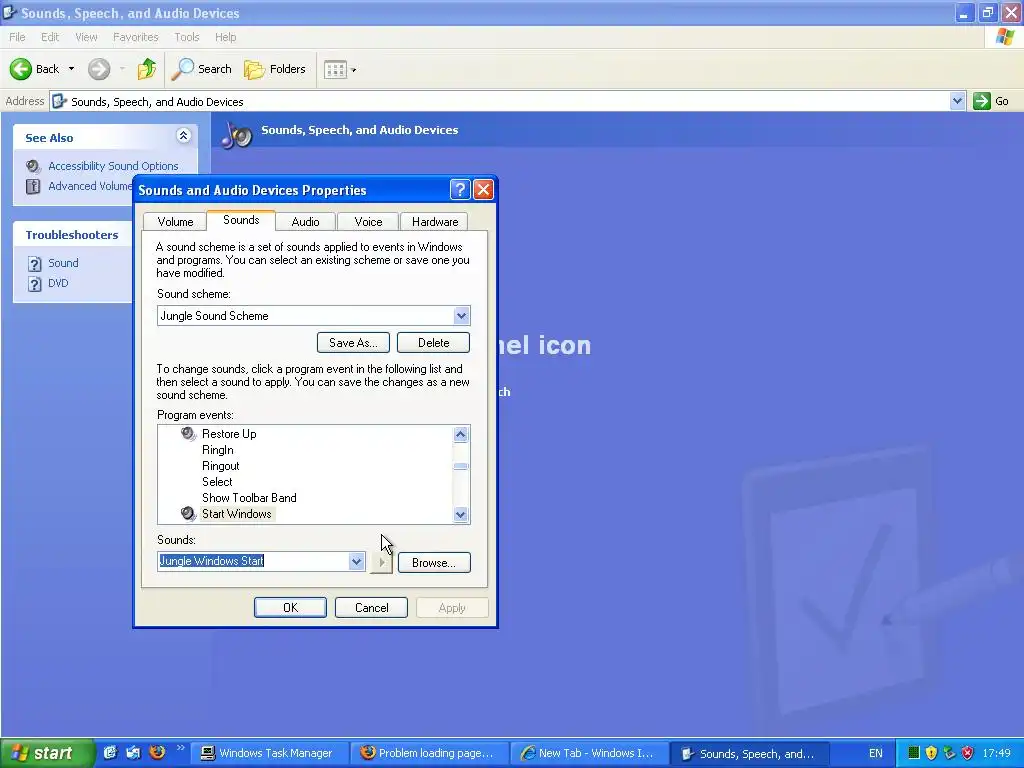Screen dimensions: 1024x768
Task: Open Outlook Express Quick Launch icon
Action: pyautogui.click(x=134, y=753)
